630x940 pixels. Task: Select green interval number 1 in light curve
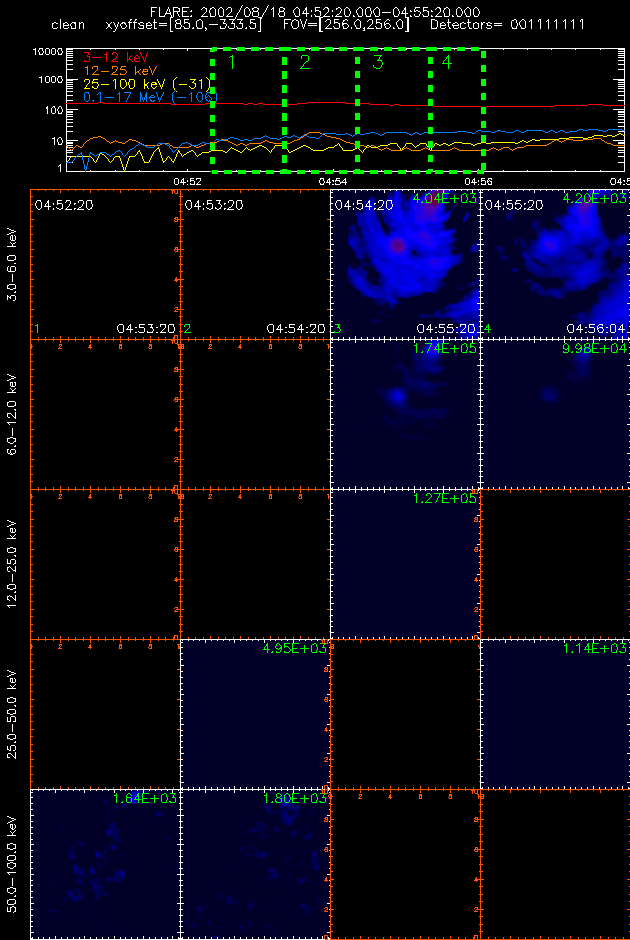coord(233,62)
